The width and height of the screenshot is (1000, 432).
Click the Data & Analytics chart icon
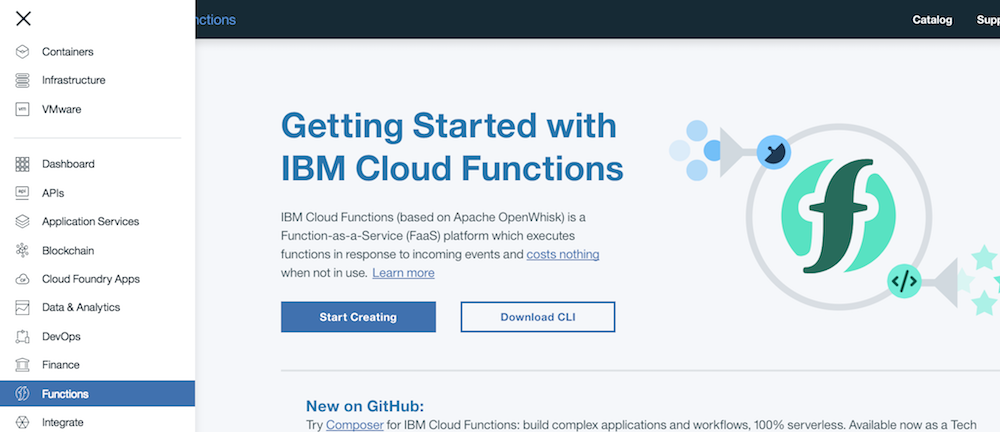tap(22, 308)
